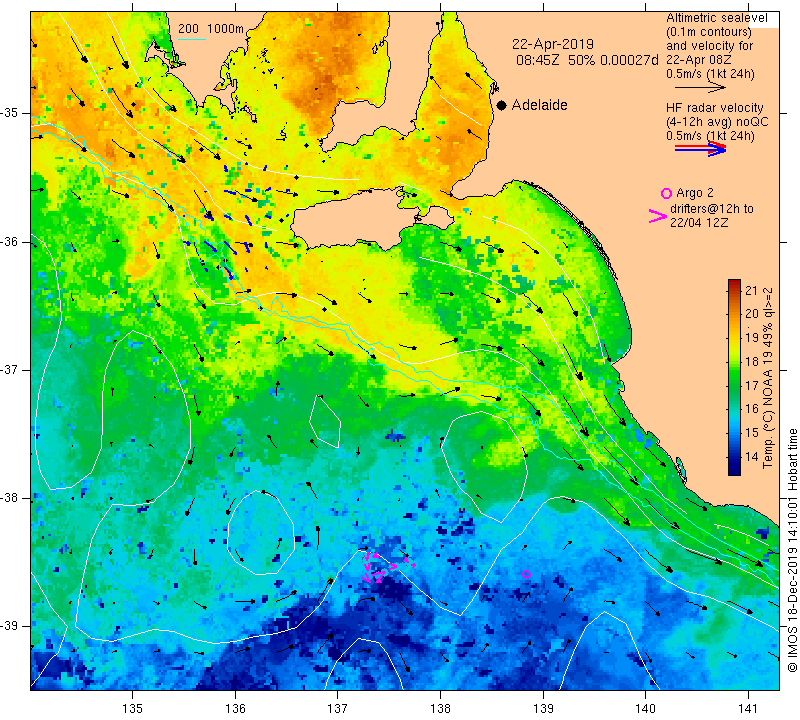Click the latitude -38 axis label
Viewport: 800px width, 720px height.
click(10, 498)
